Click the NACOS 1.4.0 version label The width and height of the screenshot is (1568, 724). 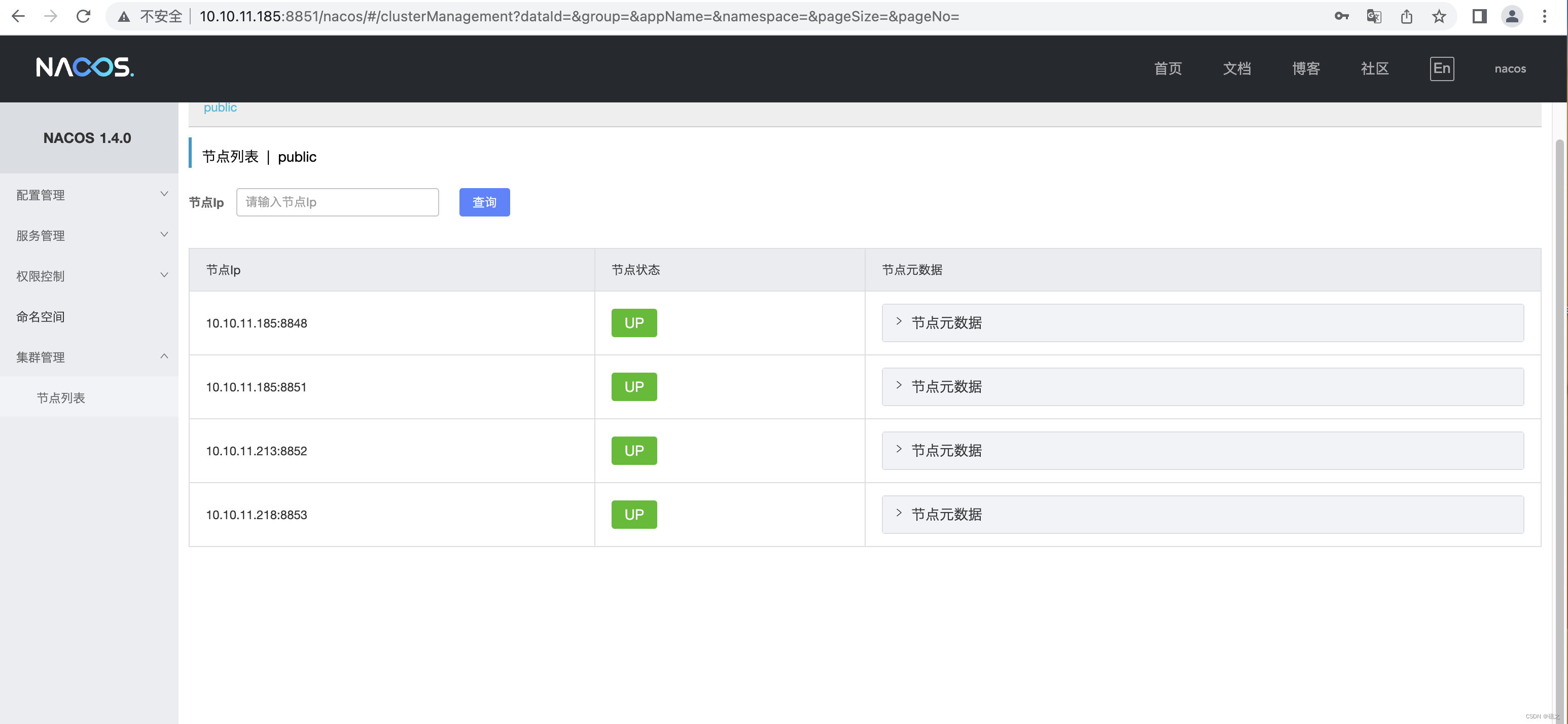pos(87,138)
